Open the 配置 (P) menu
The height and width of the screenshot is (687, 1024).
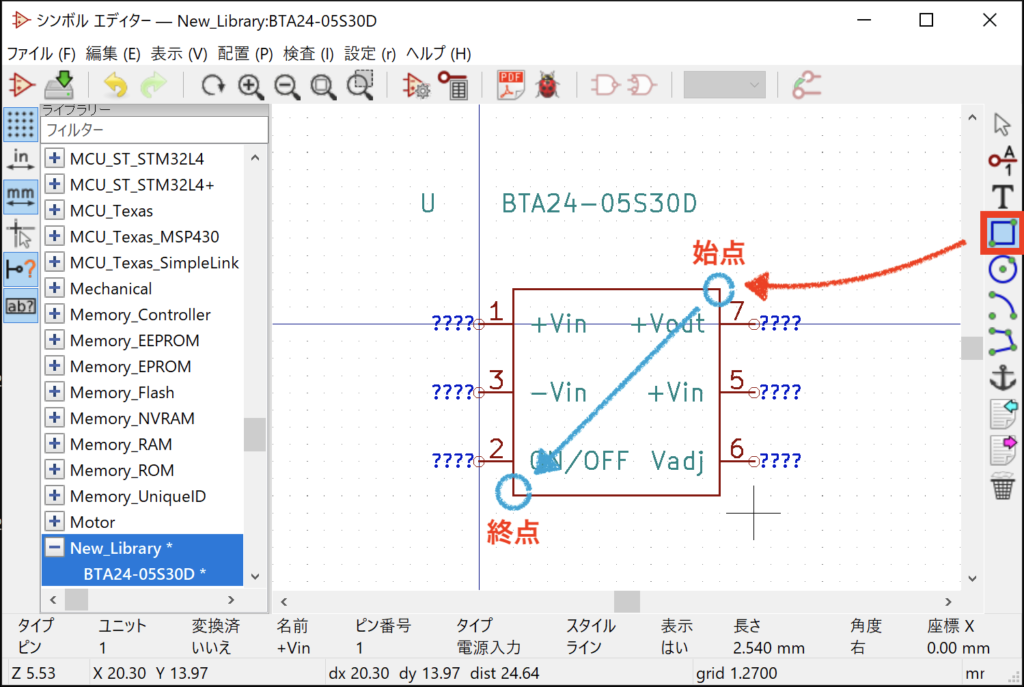[x=245, y=54]
